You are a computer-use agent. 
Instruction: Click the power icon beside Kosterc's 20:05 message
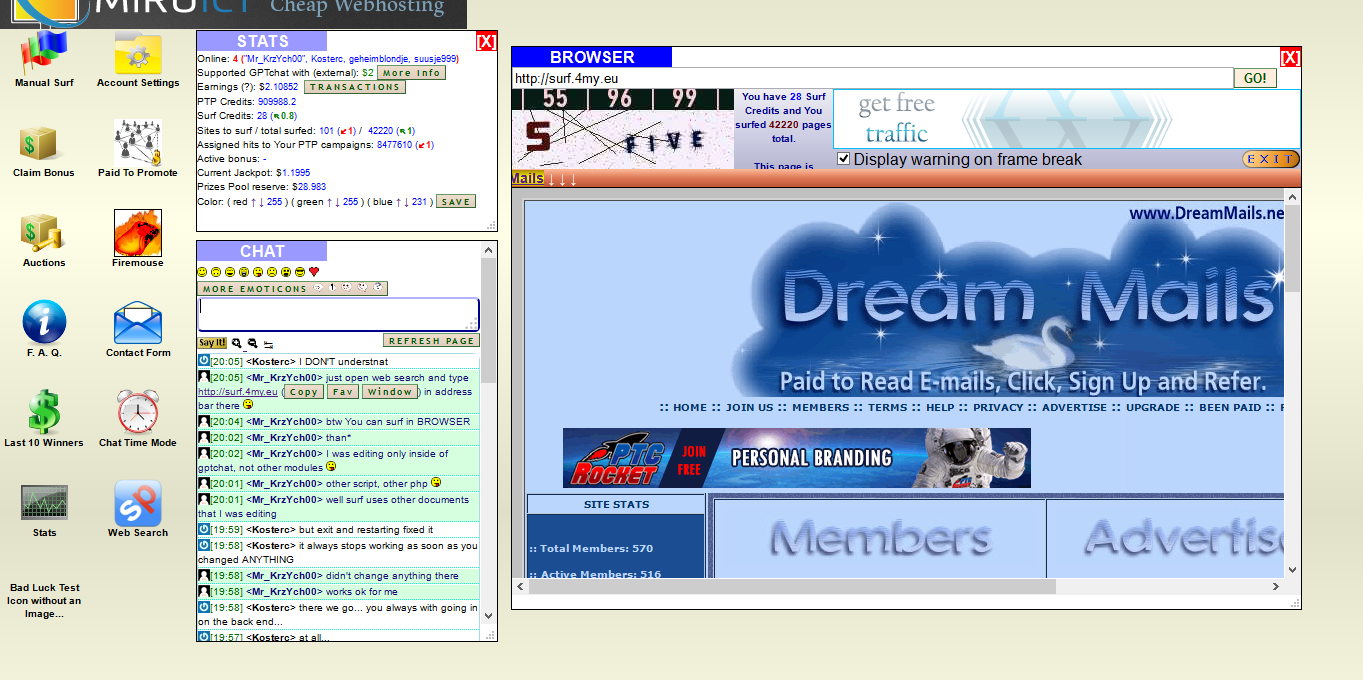(x=204, y=361)
